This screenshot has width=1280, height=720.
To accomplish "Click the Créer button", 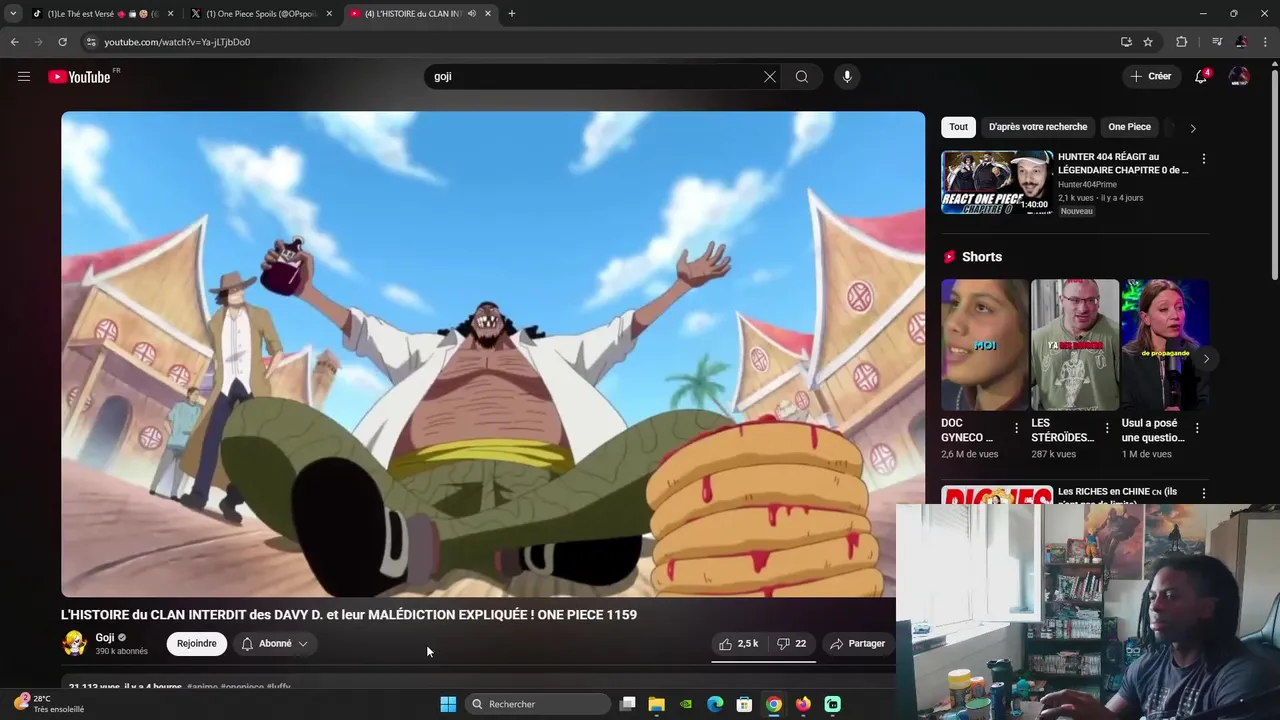I will pos(1150,76).
